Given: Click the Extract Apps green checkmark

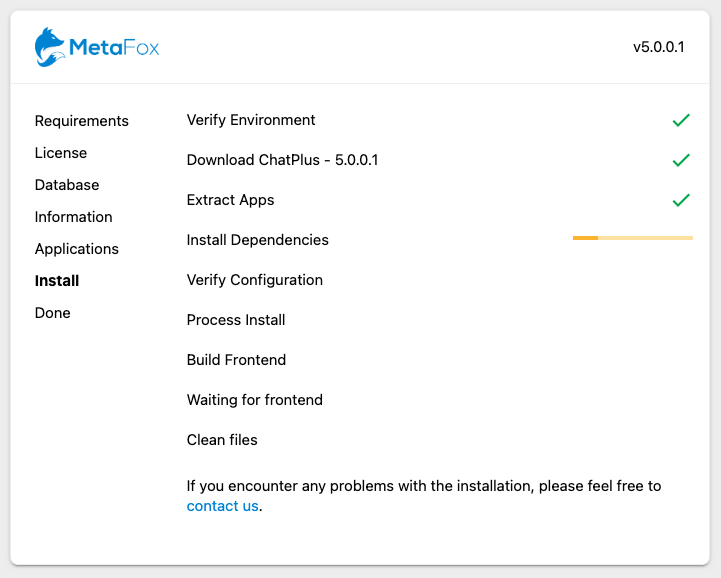Looking at the screenshot, I should click(x=681, y=200).
